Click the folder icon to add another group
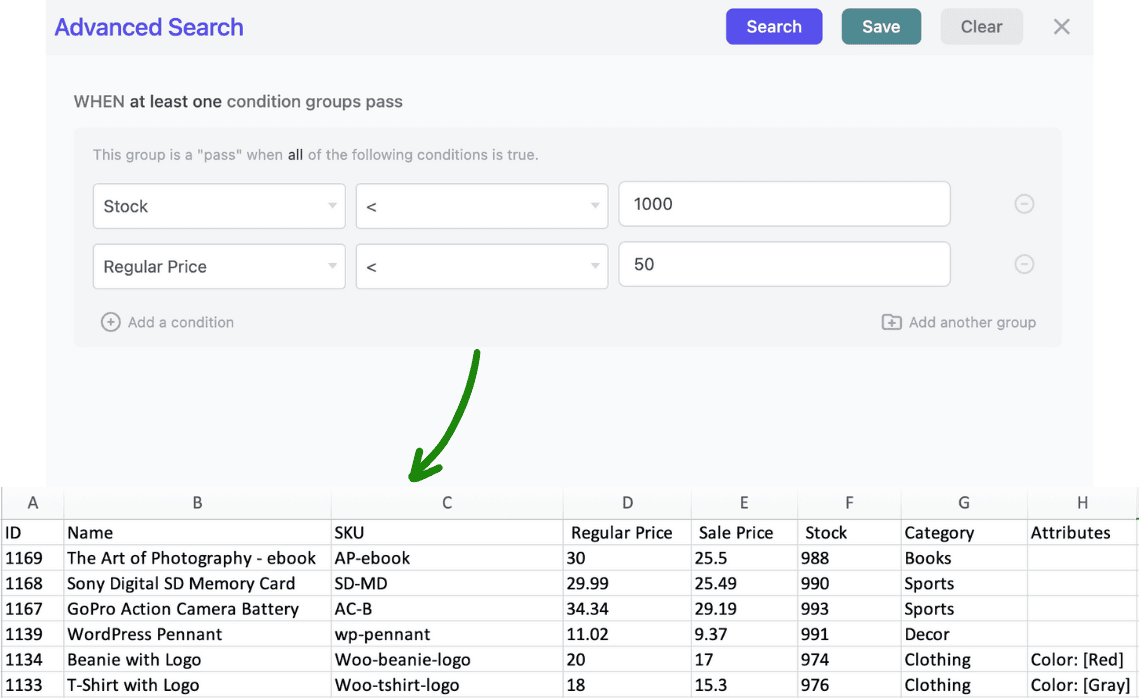 (x=891, y=322)
